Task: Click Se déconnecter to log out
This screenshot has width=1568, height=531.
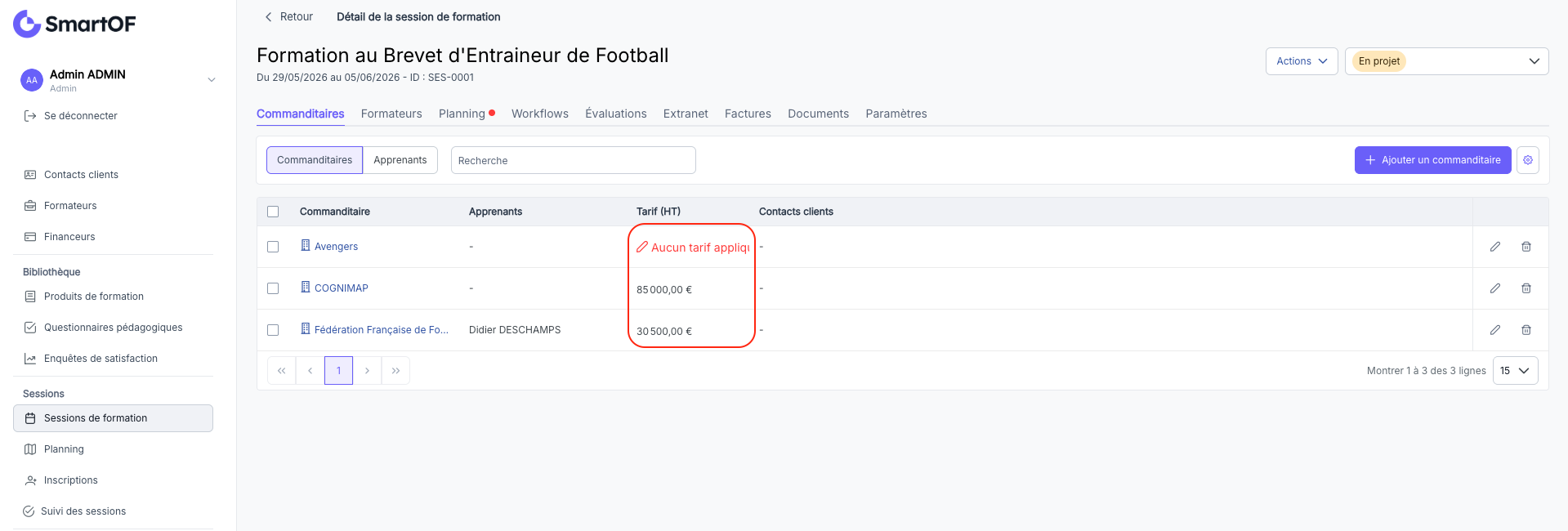Action: click(71, 116)
